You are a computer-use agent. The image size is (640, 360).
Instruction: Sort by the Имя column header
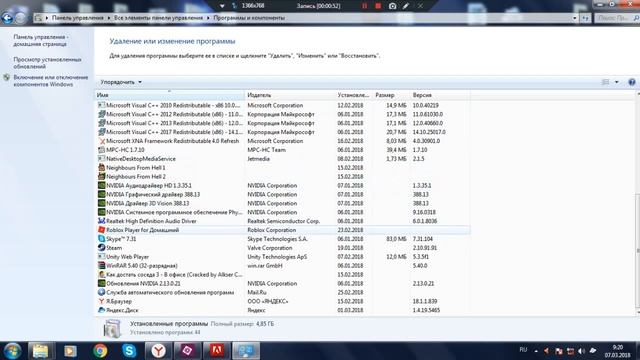tap(170, 95)
